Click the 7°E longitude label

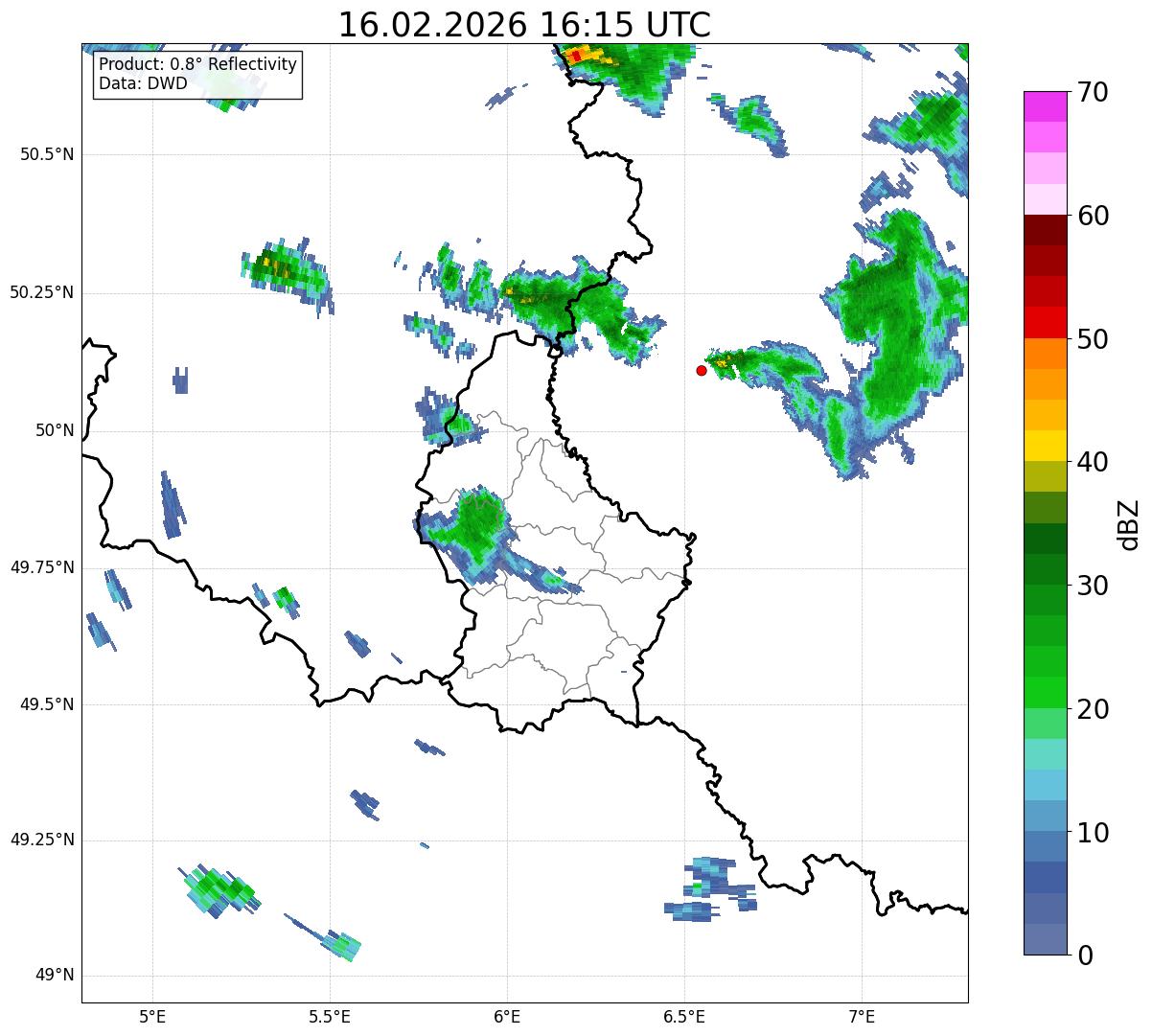pyautogui.click(x=862, y=1016)
